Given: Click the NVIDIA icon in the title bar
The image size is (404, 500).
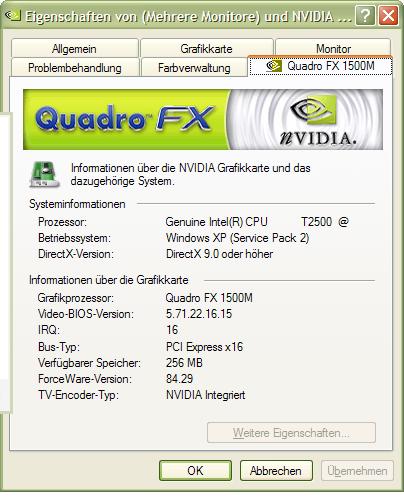Looking at the screenshot, I should coord(12,15).
